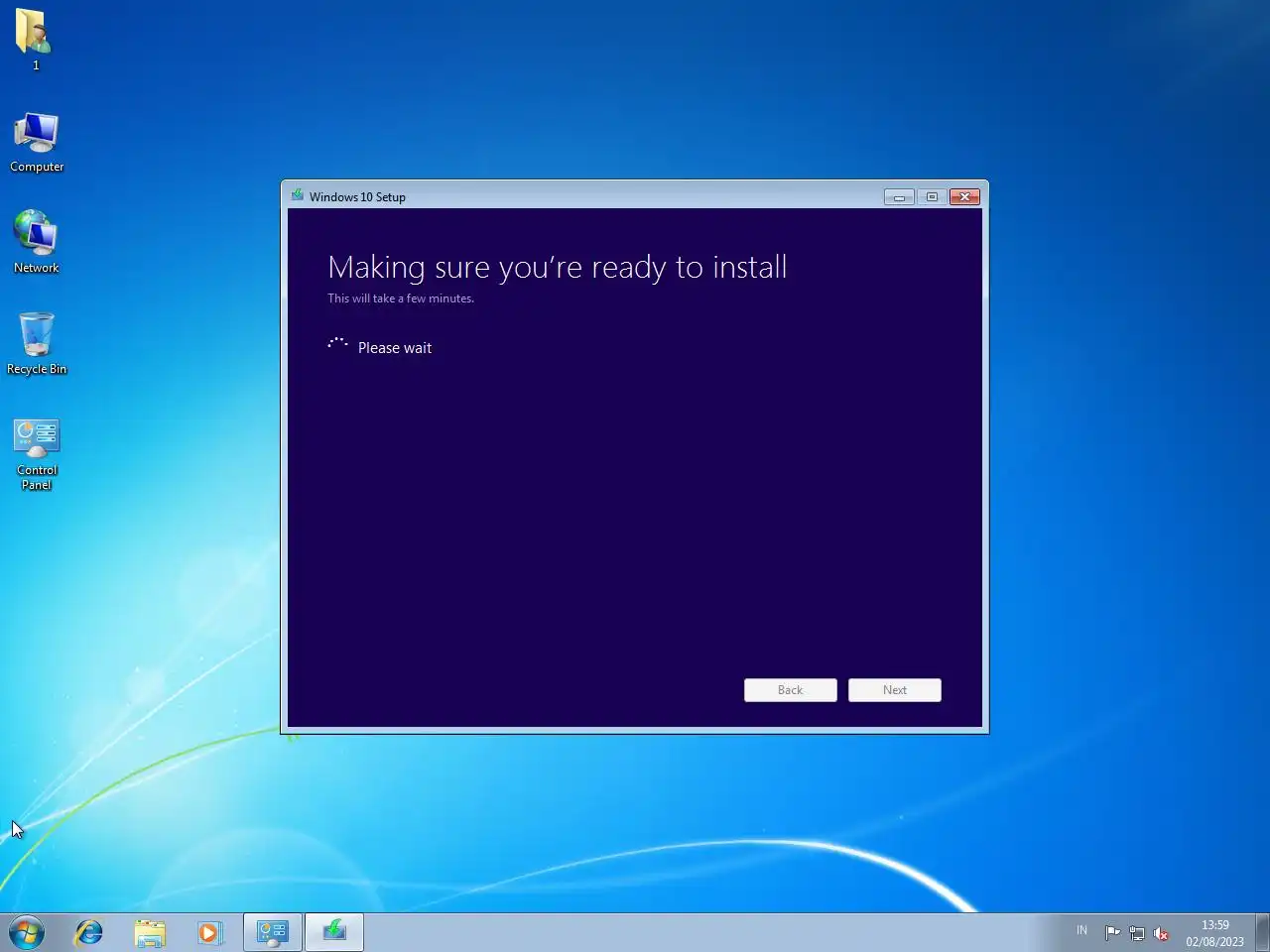1270x952 pixels.
Task: Open the Action Center flag tray icon
Action: pyautogui.click(x=1112, y=932)
